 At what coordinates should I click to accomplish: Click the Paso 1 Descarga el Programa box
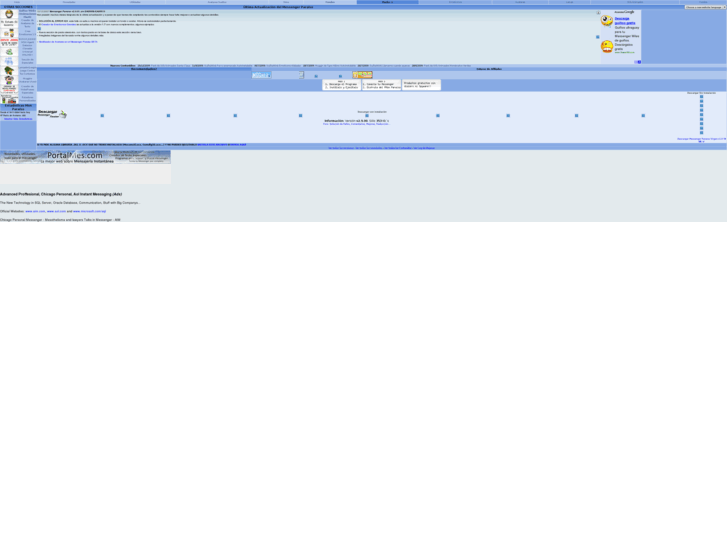(x=341, y=85)
